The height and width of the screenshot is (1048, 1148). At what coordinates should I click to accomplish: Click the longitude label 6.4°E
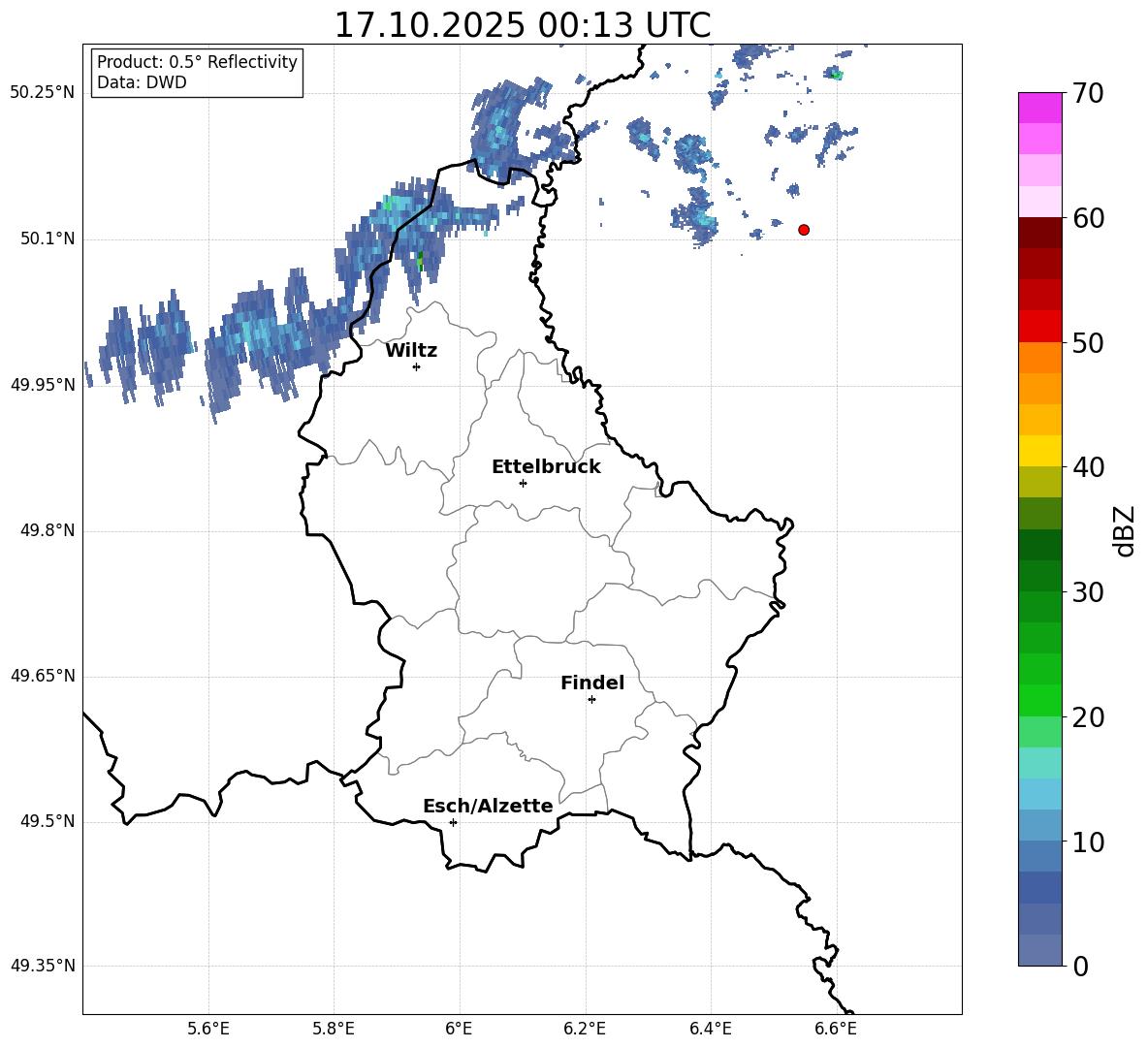[710, 1029]
